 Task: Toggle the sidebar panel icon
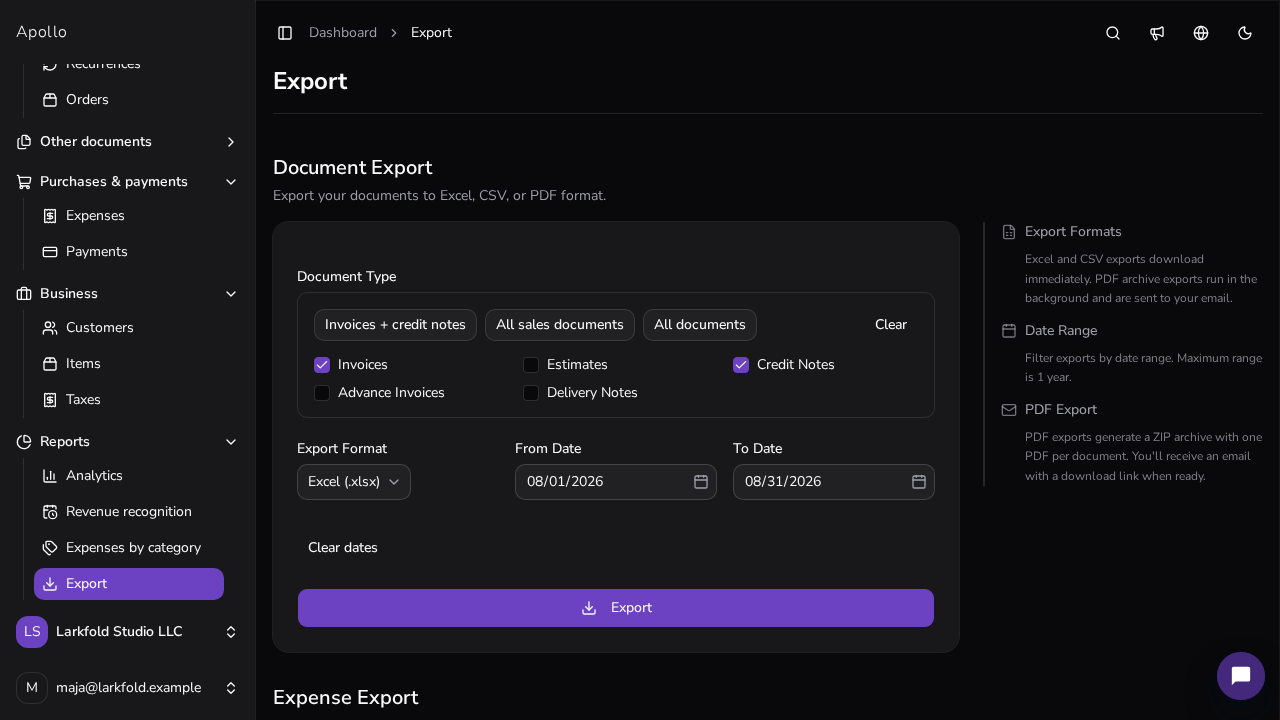[285, 33]
